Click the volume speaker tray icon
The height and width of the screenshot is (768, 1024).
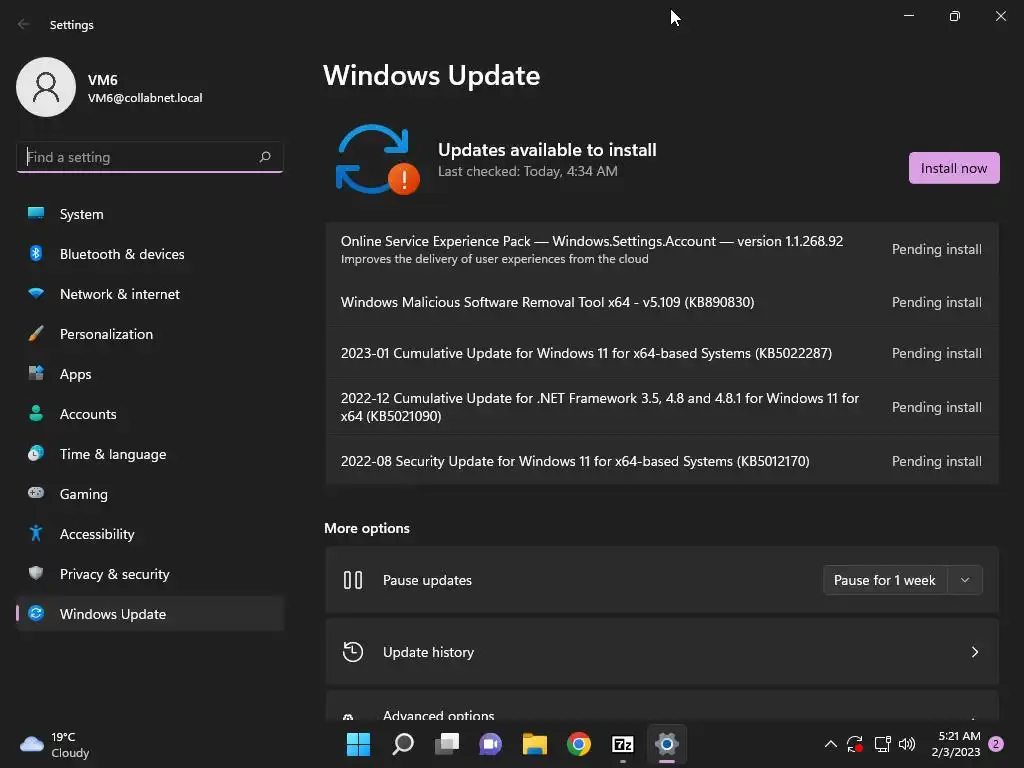pyautogui.click(x=907, y=744)
